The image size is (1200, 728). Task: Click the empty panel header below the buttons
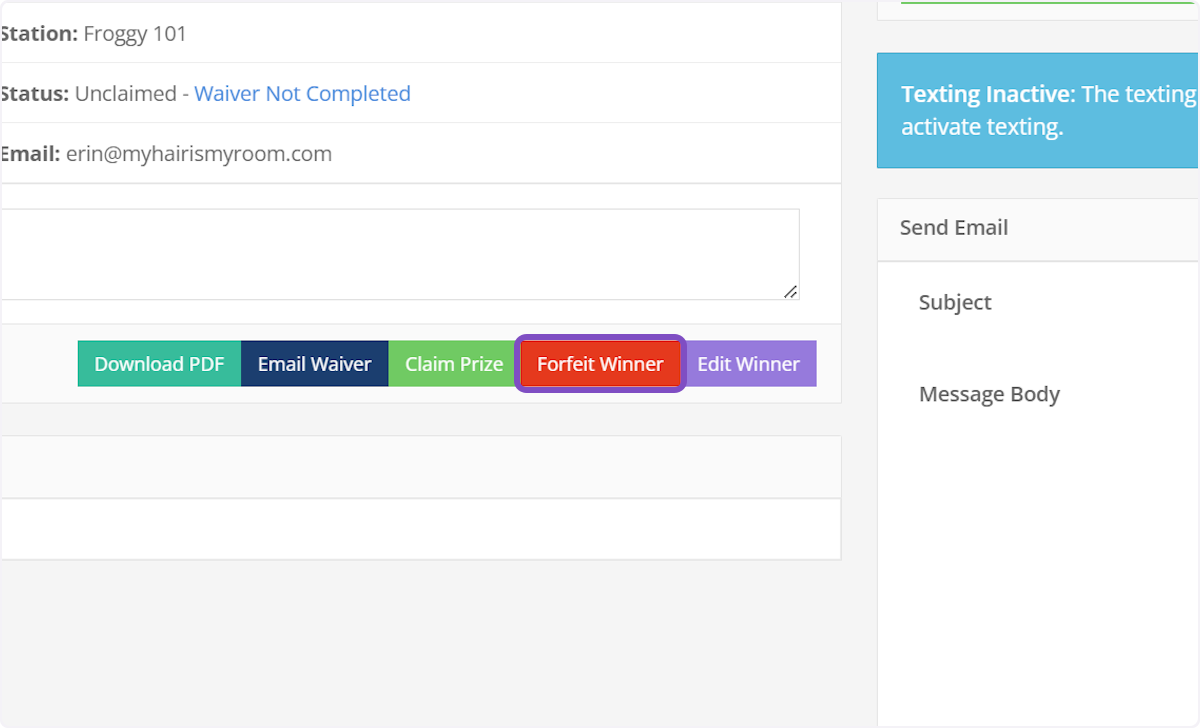(420, 467)
